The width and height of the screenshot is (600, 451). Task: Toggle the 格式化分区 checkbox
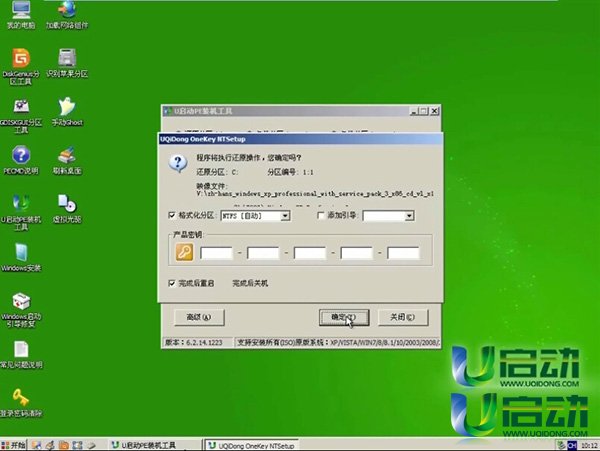point(172,215)
